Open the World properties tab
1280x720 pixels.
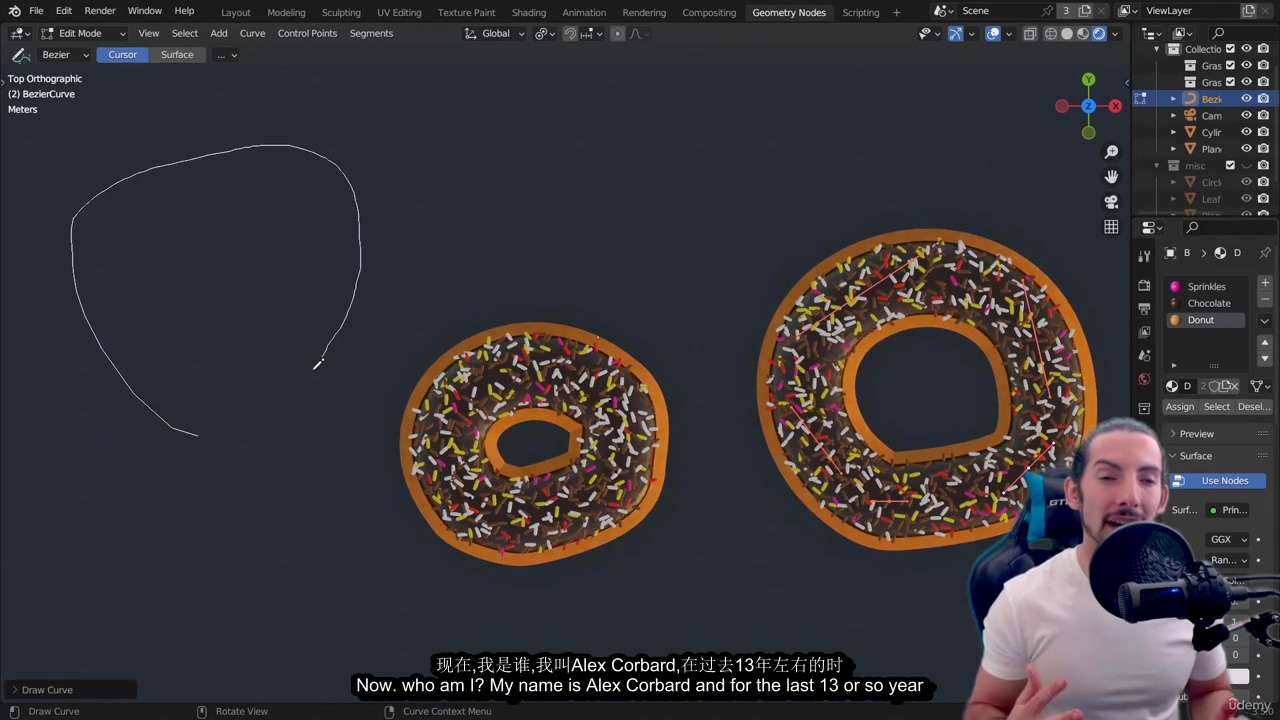(1144, 379)
